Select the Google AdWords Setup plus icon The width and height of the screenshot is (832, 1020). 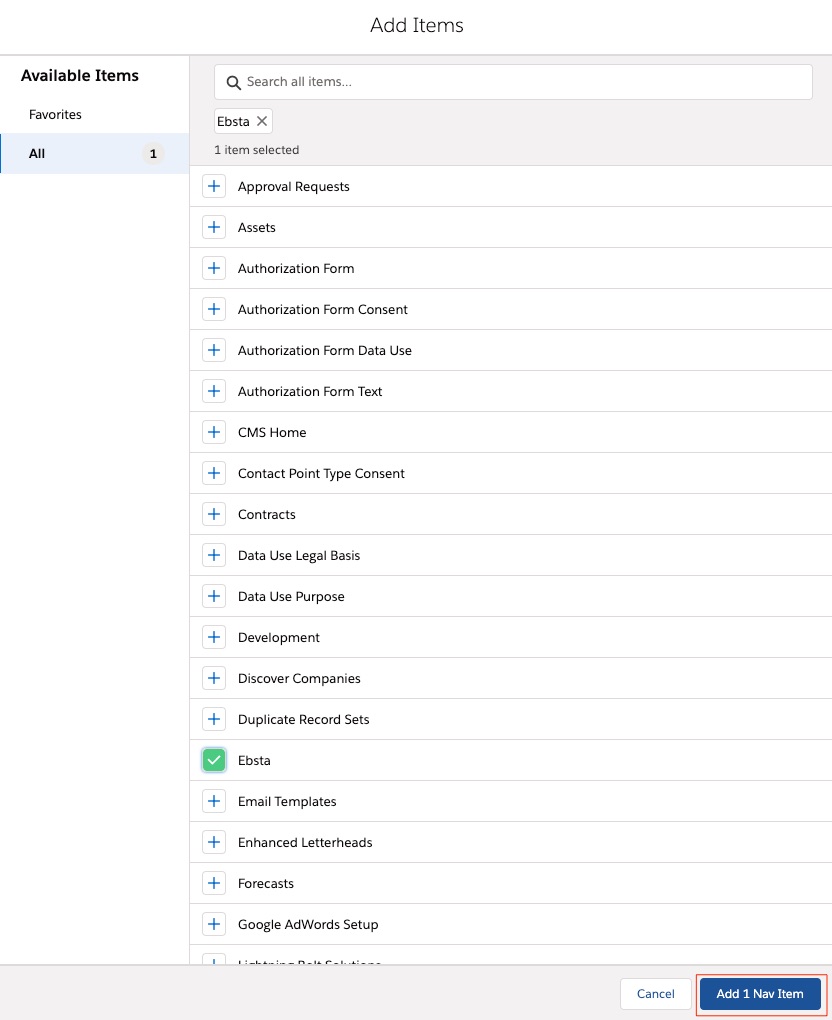(214, 925)
